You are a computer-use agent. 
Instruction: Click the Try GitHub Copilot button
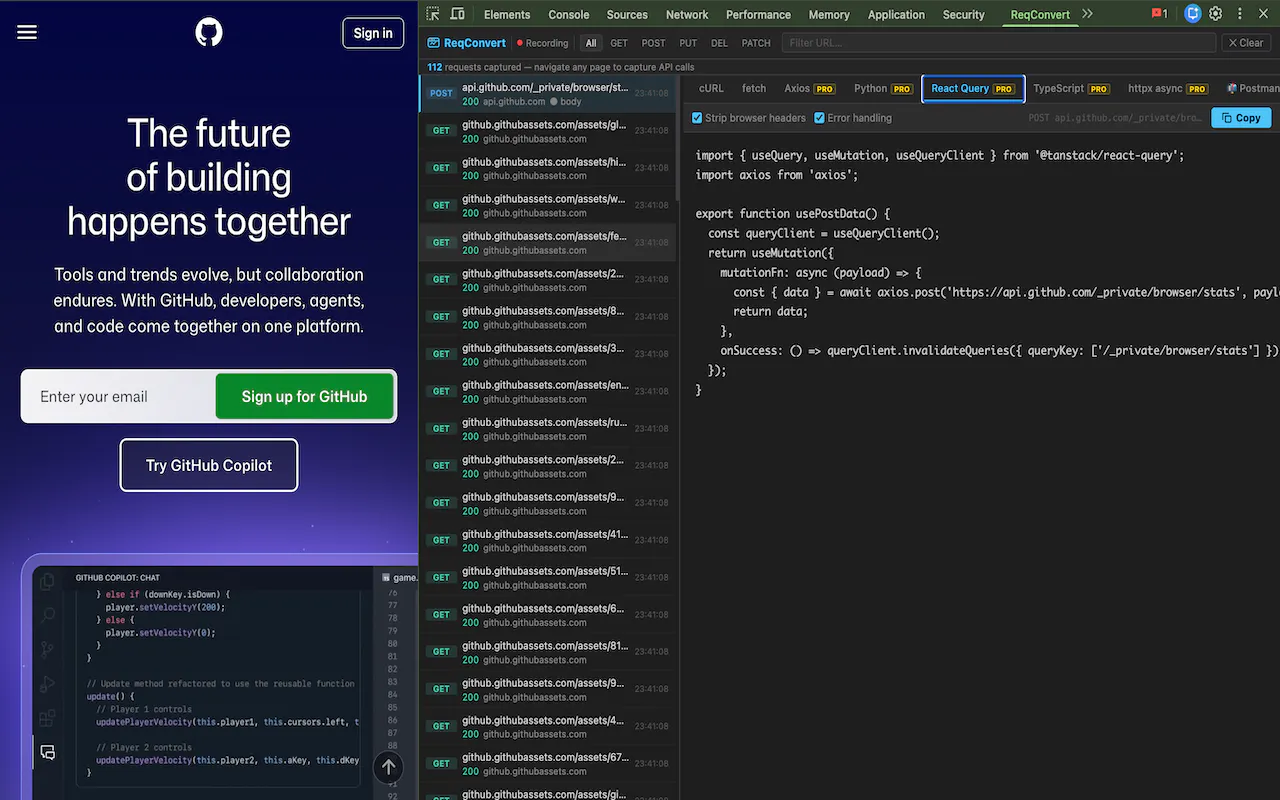[x=209, y=465]
